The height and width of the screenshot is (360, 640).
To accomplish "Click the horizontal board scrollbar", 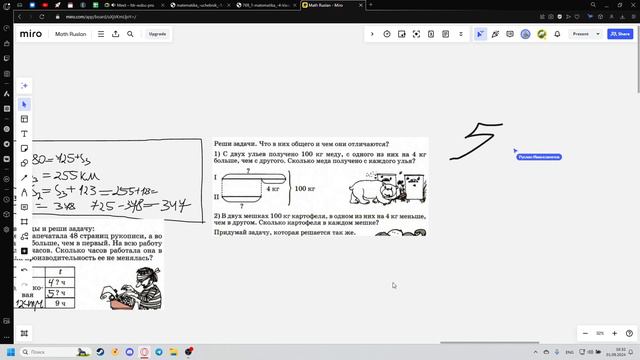I will [x=489, y=342].
